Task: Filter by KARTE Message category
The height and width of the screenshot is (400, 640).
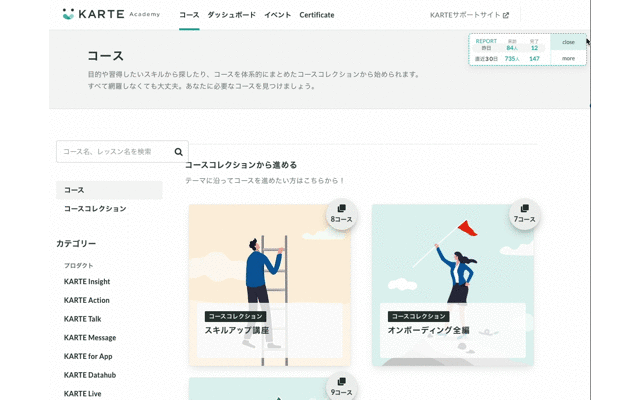Action: coord(90,338)
